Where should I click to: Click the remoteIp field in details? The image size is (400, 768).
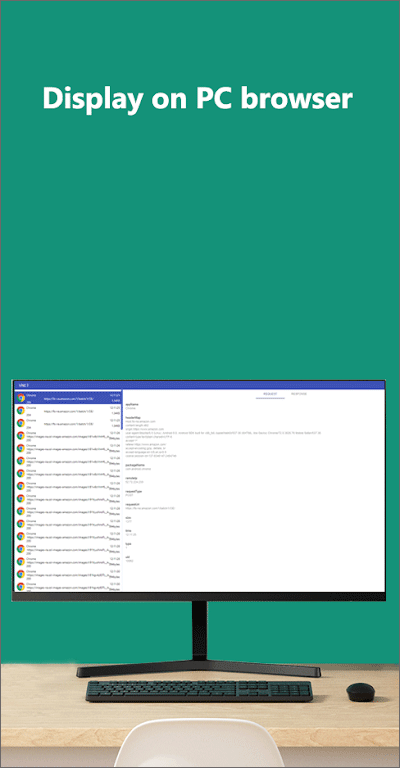[131, 478]
